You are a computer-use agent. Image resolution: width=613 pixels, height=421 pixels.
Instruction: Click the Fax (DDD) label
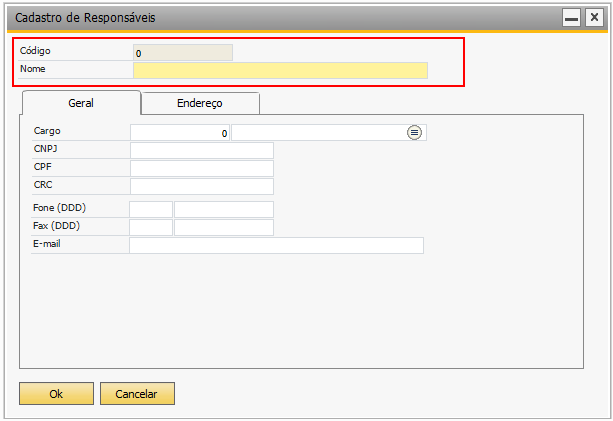(56, 226)
